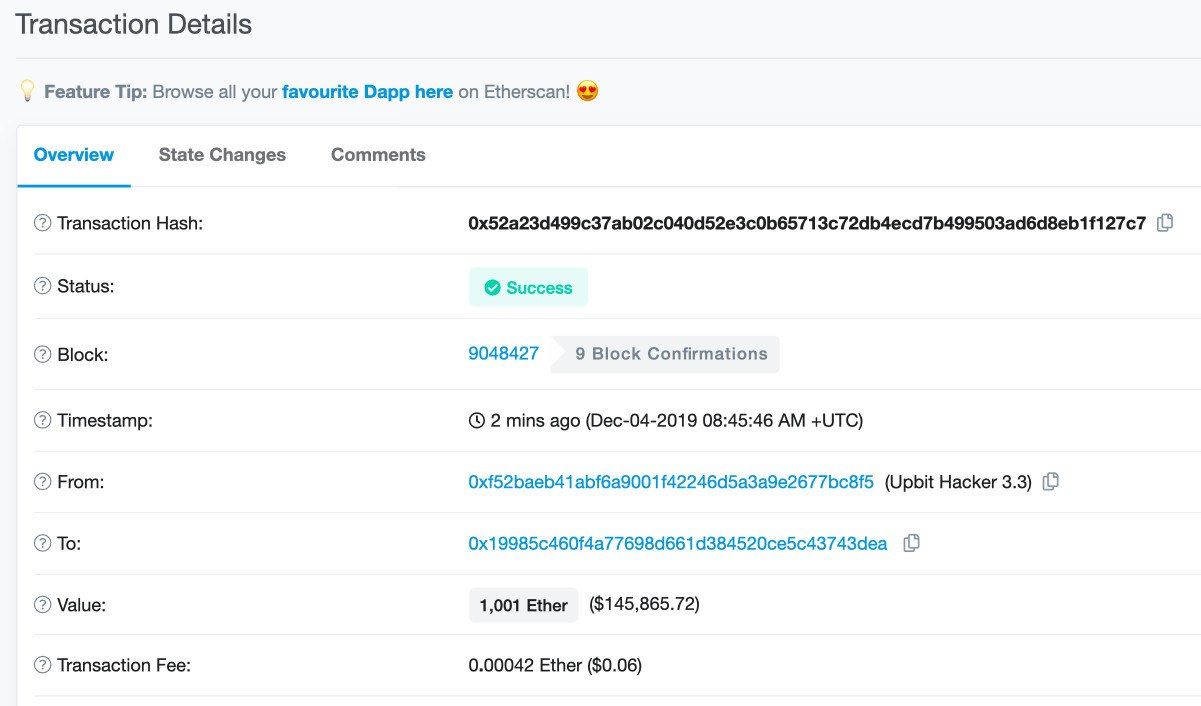The image size is (1201, 706).
Task: Click help icon beside Transaction Fee
Action: point(42,665)
